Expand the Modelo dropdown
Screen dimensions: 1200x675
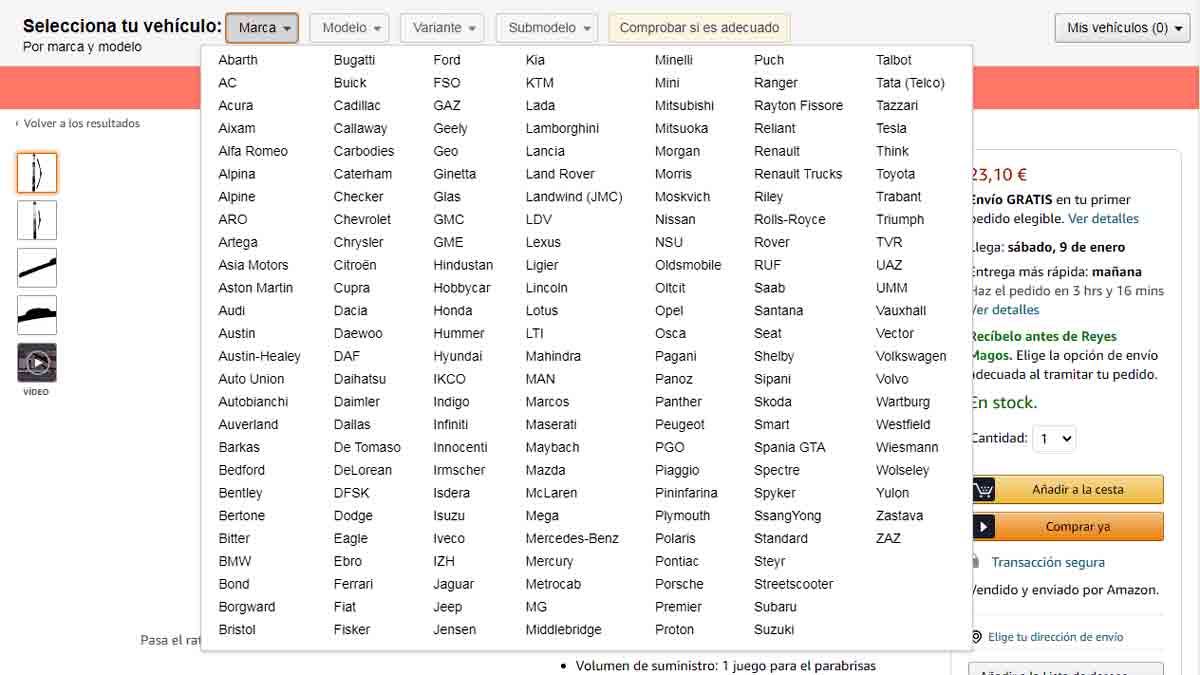(x=349, y=28)
